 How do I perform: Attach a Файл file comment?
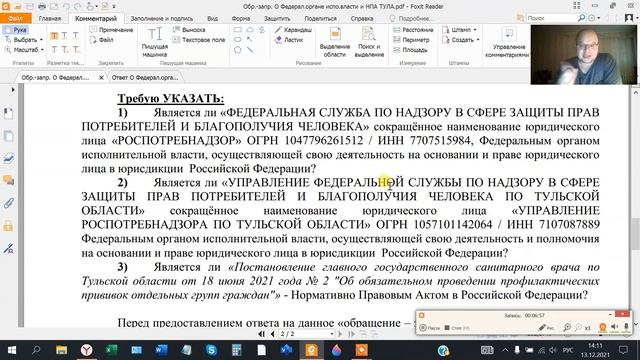click(x=102, y=40)
